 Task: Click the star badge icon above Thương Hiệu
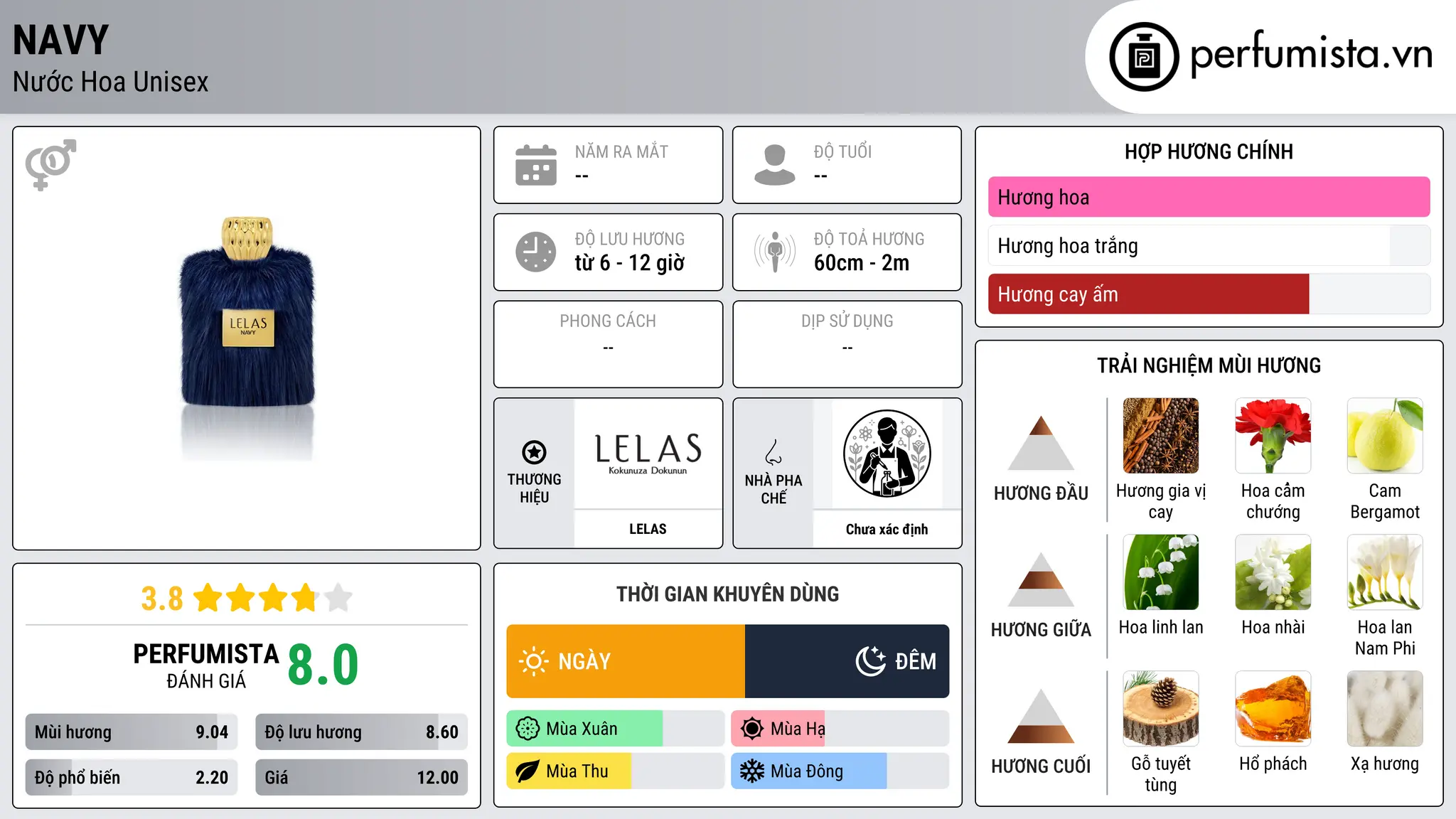click(534, 452)
